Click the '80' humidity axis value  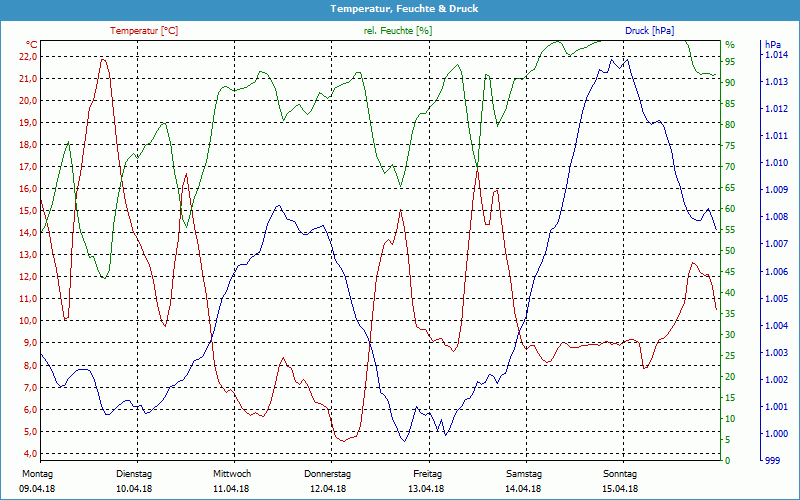tap(730, 125)
